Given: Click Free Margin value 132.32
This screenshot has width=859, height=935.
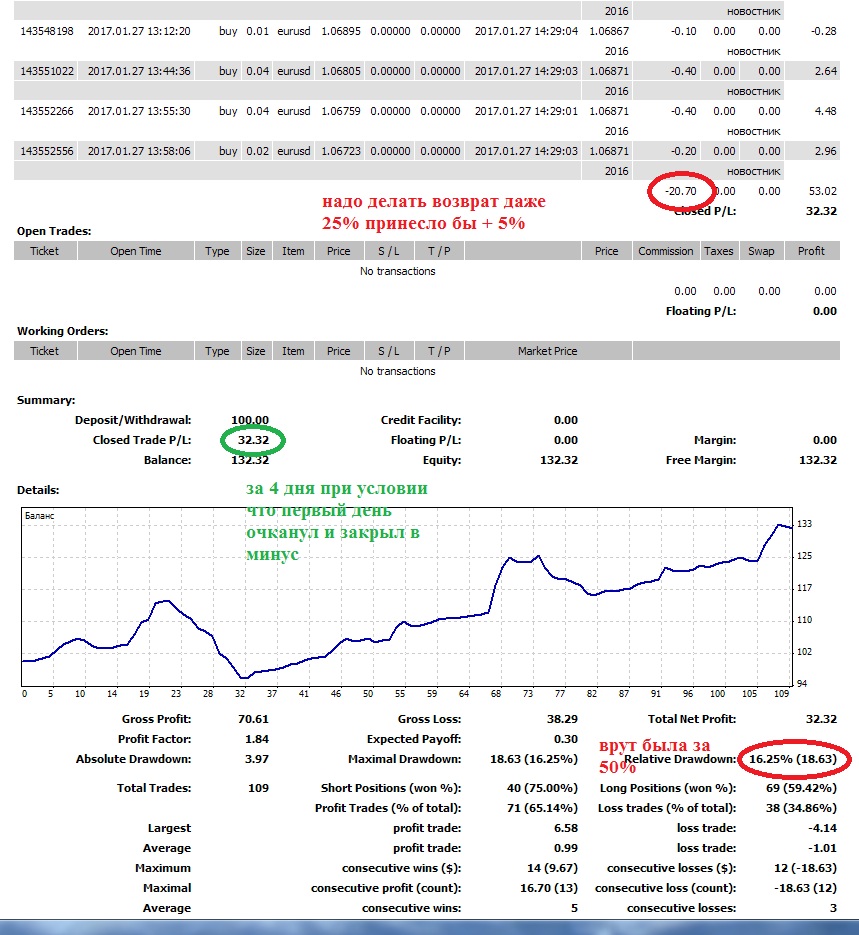Looking at the screenshot, I should tap(818, 460).
